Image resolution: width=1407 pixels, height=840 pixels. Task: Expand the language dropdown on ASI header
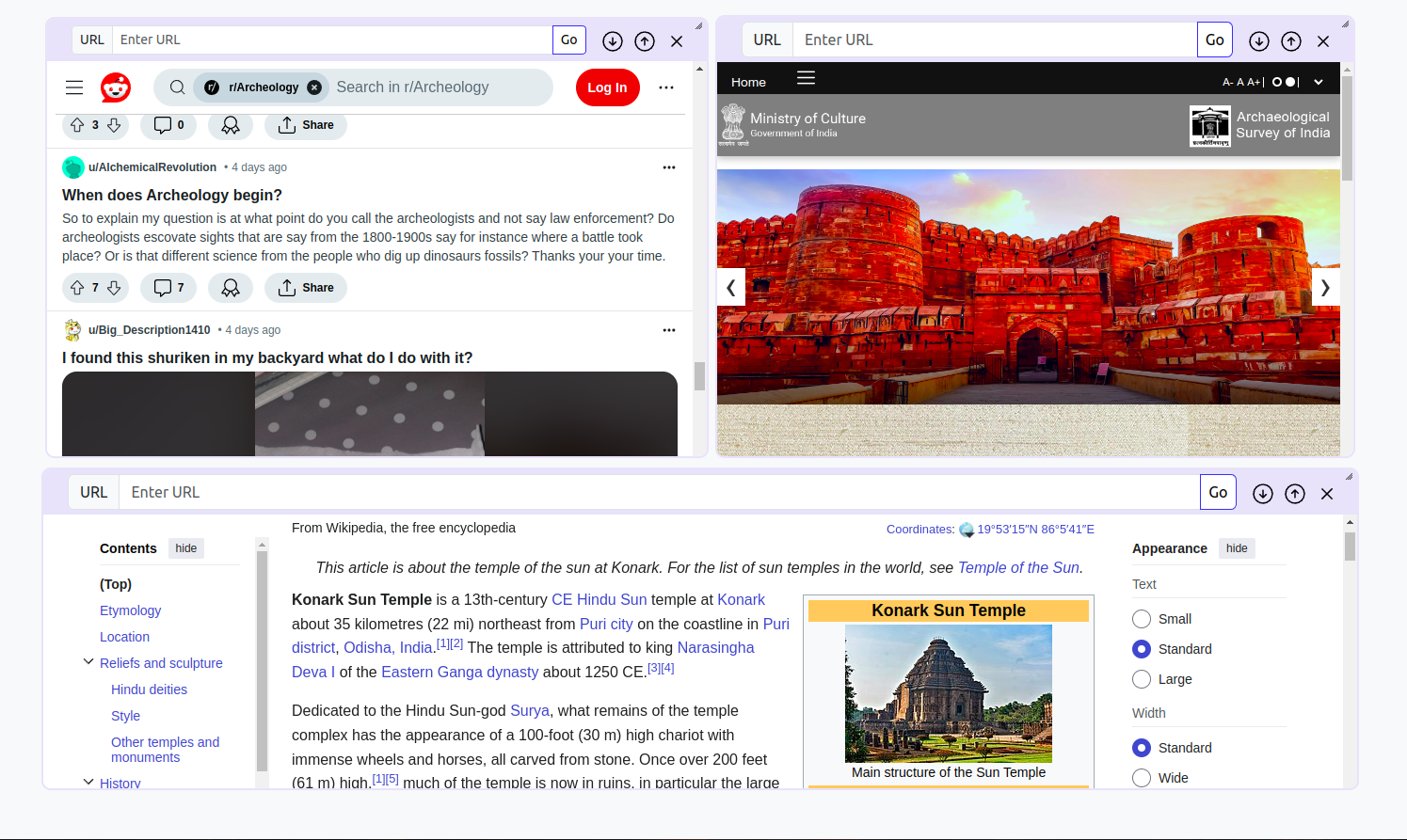(x=1319, y=81)
